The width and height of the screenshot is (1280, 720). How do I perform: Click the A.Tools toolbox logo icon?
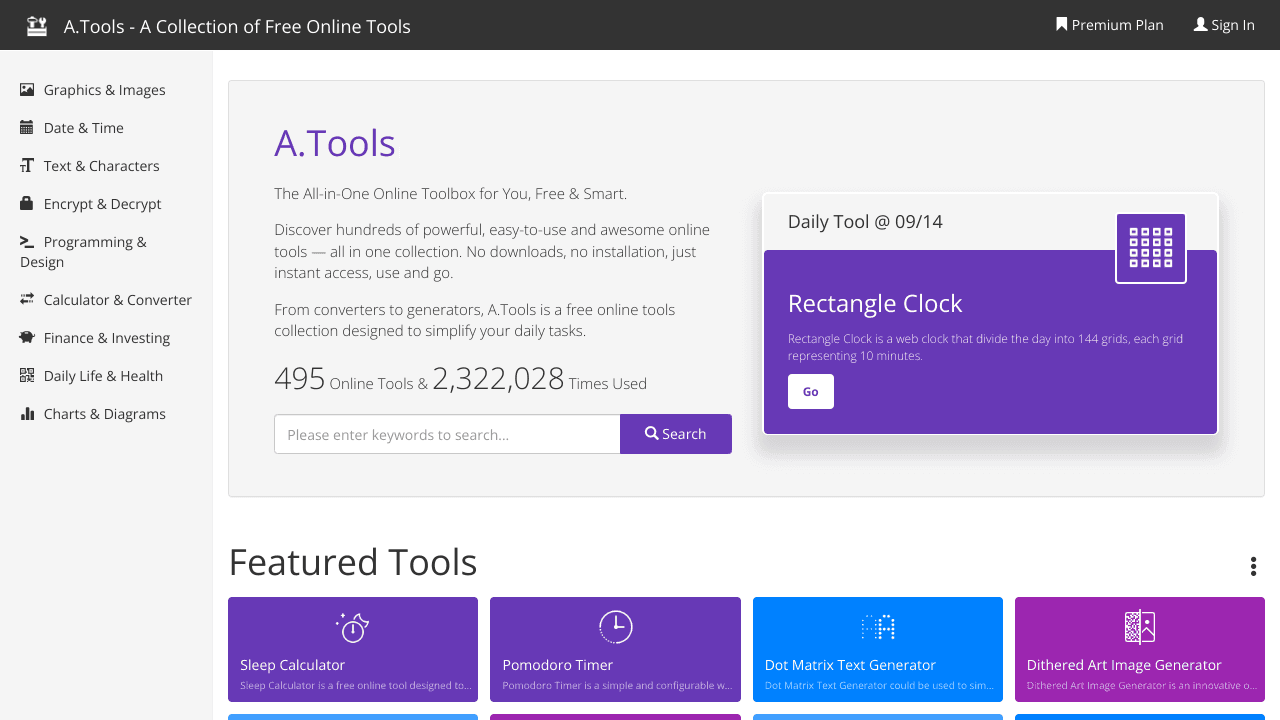pyautogui.click(x=37, y=26)
